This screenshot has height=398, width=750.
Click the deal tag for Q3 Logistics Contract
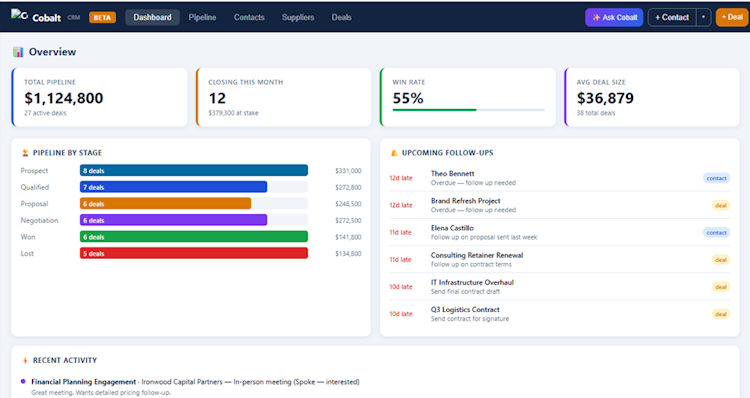(x=721, y=314)
